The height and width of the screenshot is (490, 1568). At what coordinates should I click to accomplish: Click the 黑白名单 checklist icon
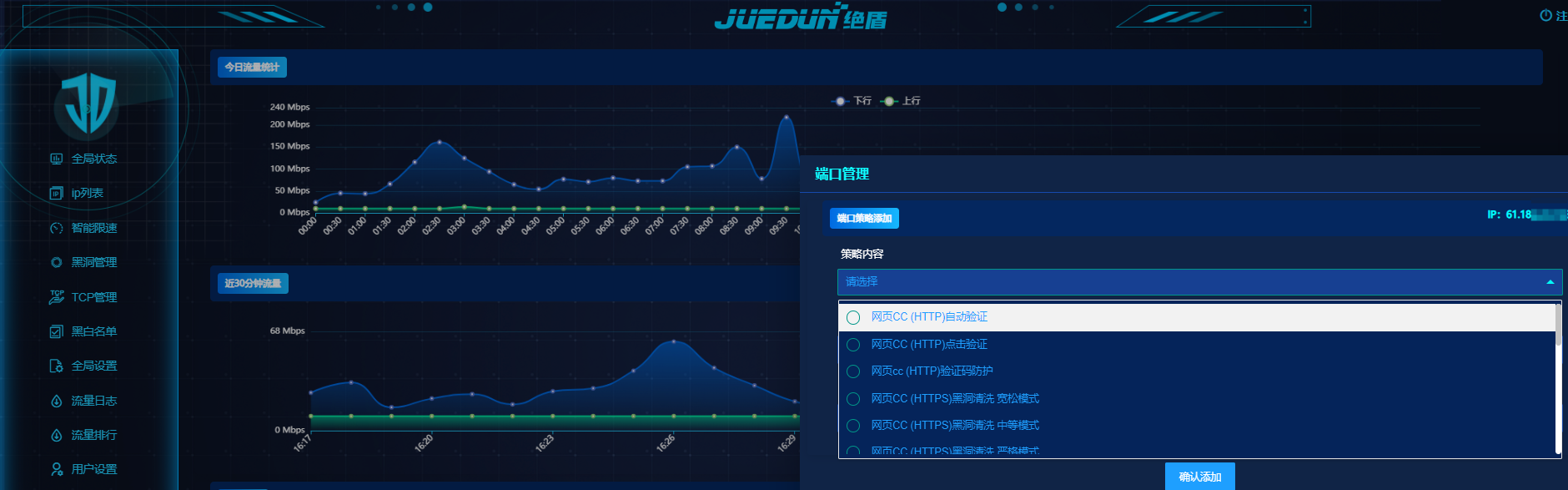[56, 331]
